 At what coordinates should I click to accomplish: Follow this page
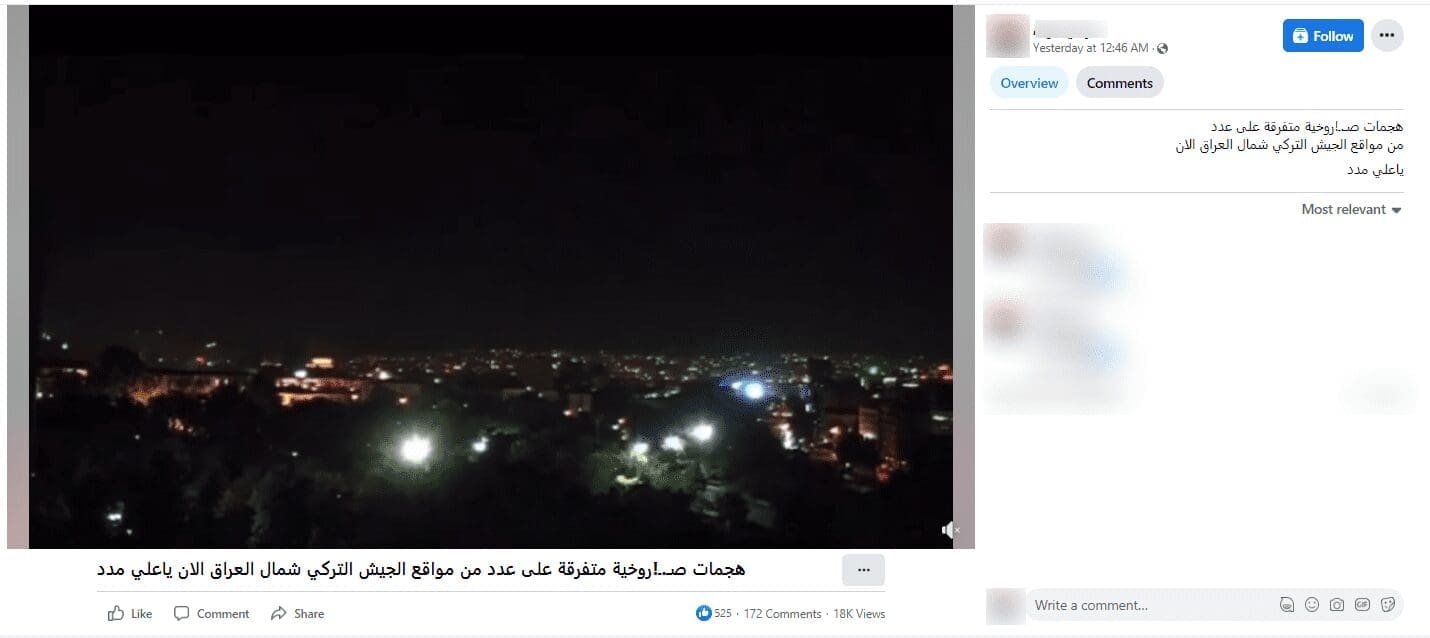tap(1323, 36)
